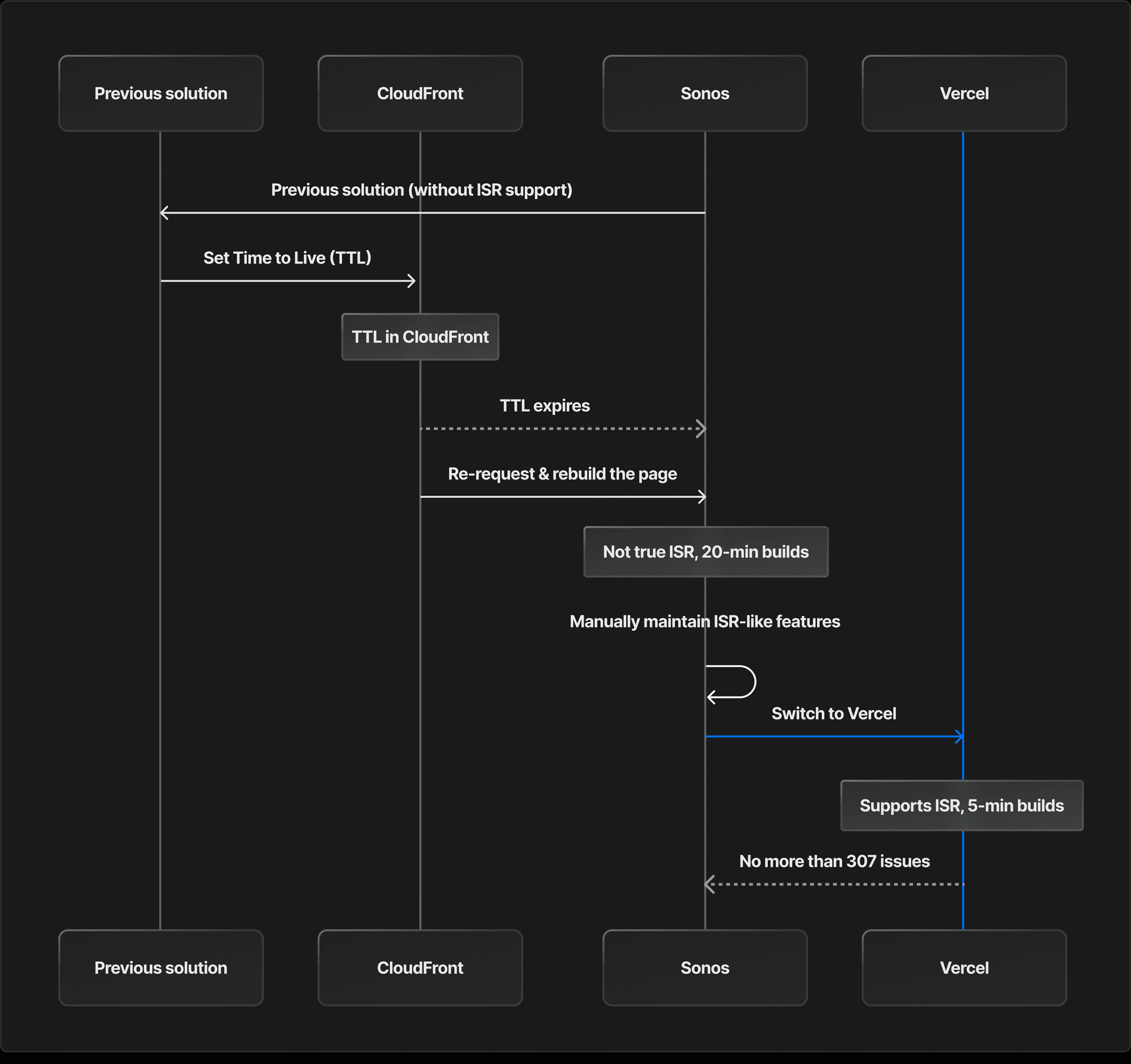This screenshot has width=1131, height=1064.
Task: Select the bottom 'Sonos' box
Action: coord(705,968)
